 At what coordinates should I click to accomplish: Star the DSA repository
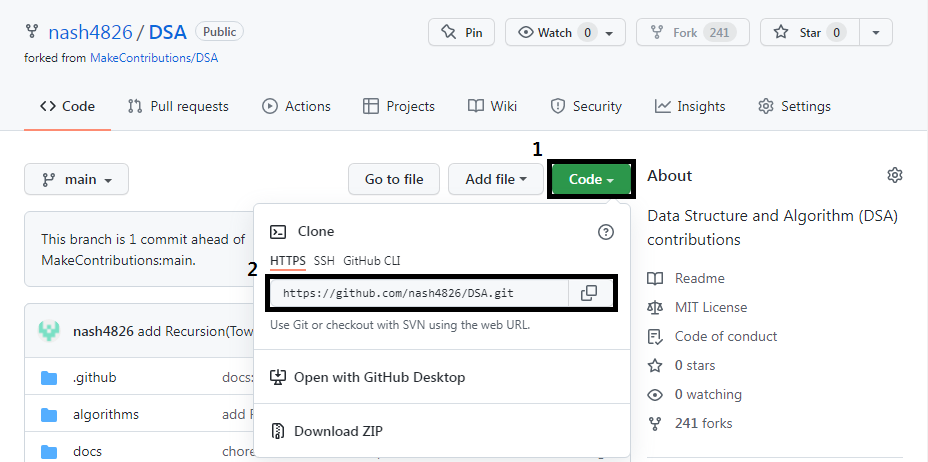[x=810, y=33]
